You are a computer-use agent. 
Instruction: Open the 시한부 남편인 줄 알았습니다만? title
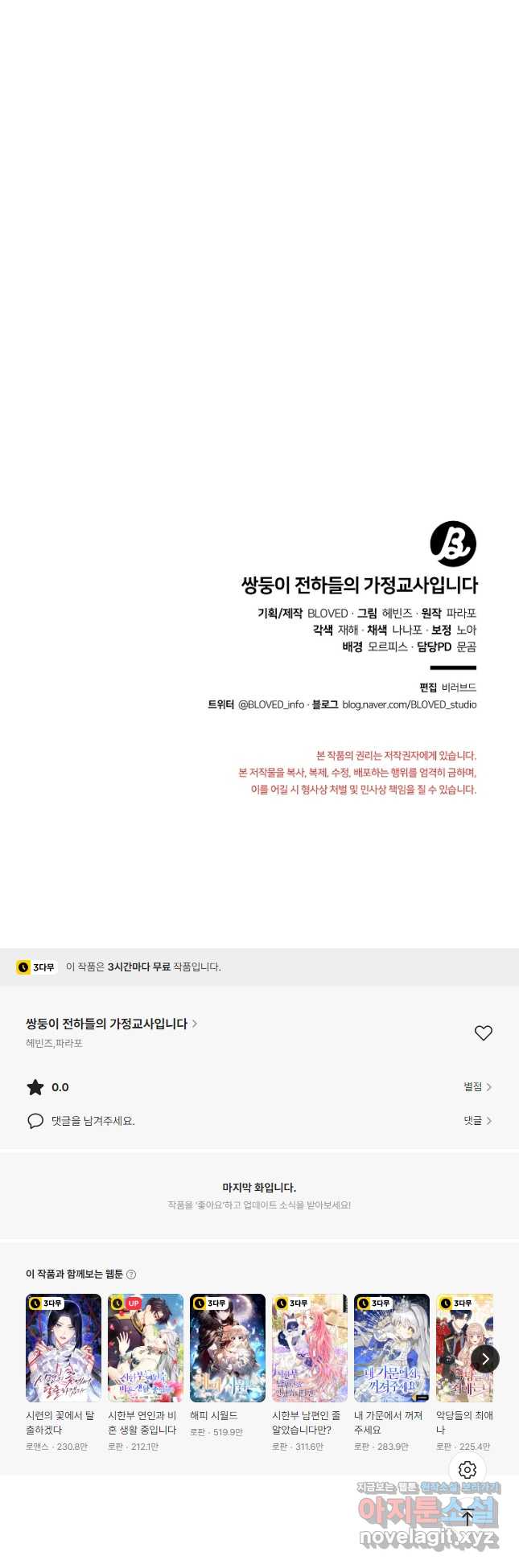tap(307, 1422)
